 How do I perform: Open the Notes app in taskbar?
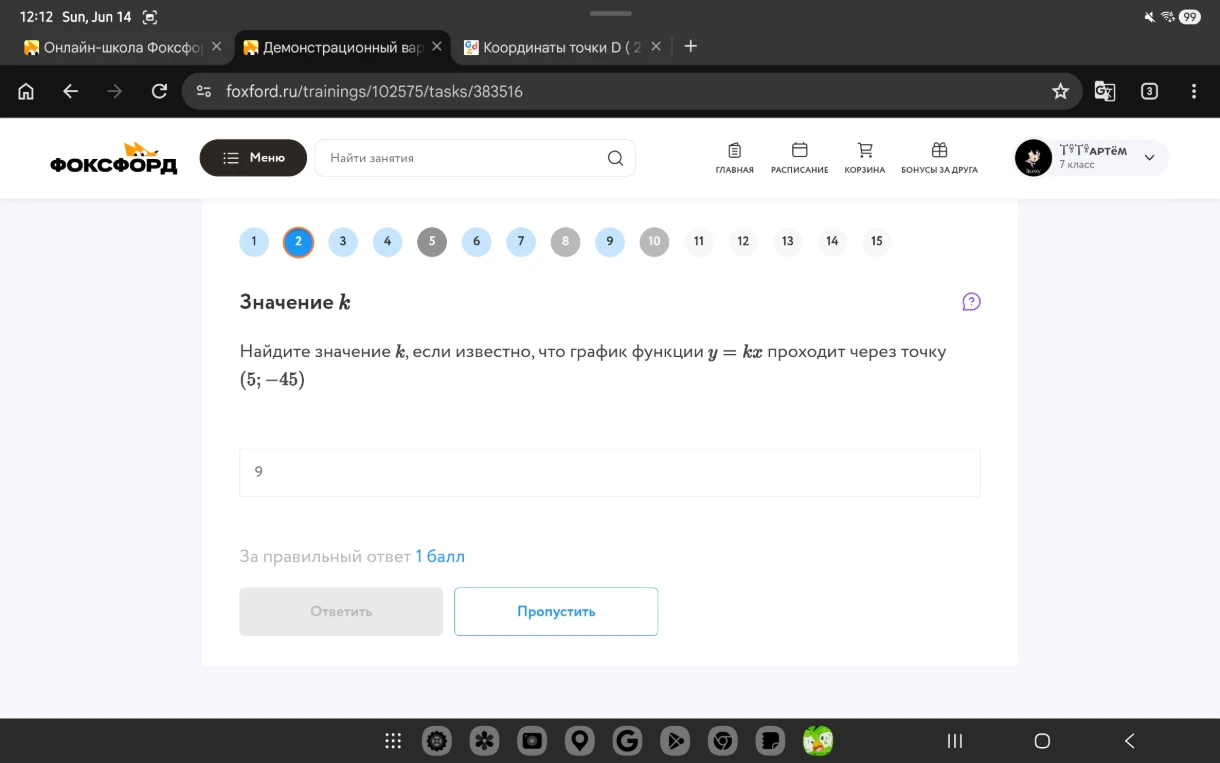pos(770,741)
